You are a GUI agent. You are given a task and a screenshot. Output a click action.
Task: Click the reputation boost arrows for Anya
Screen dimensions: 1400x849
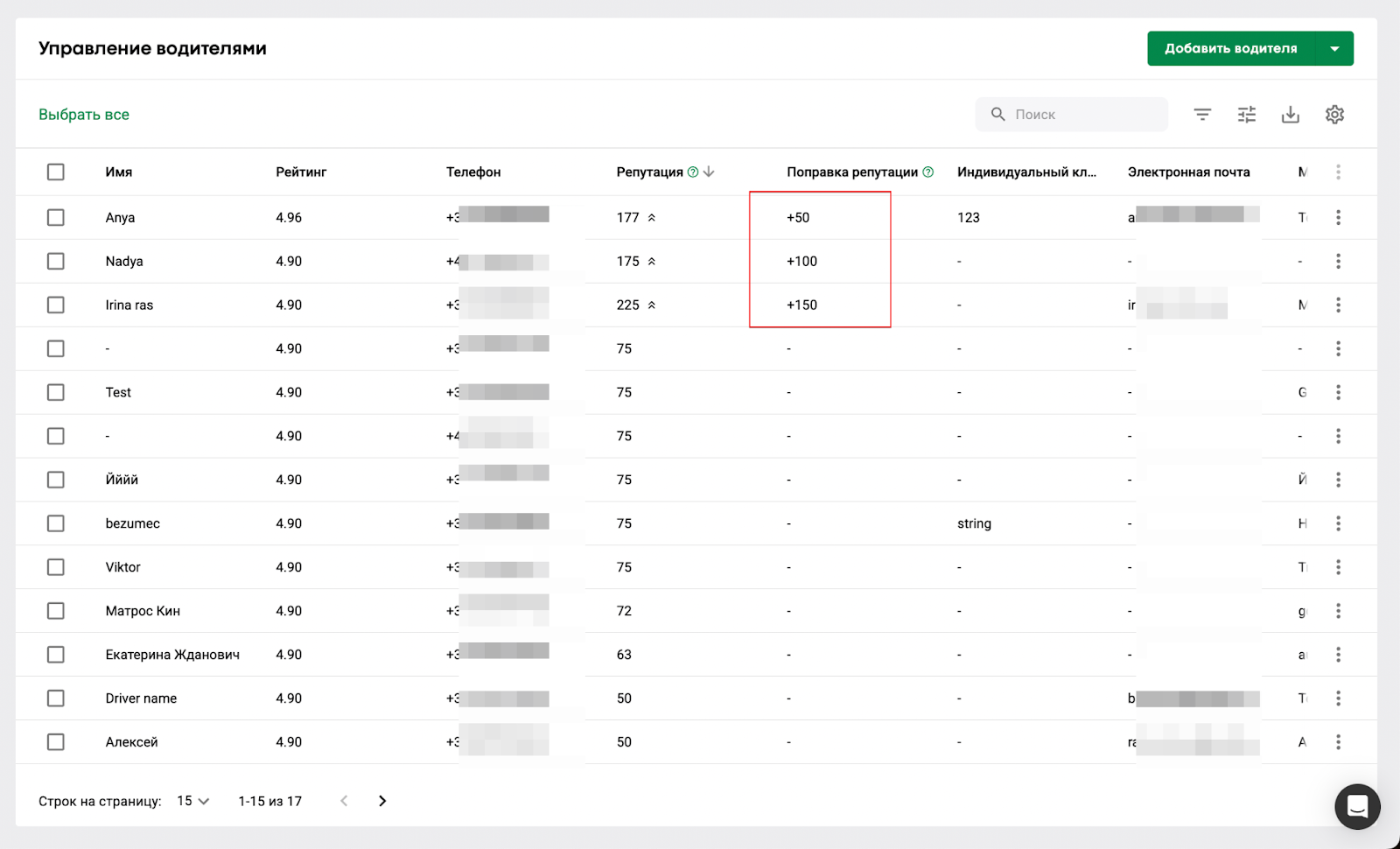tap(652, 218)
